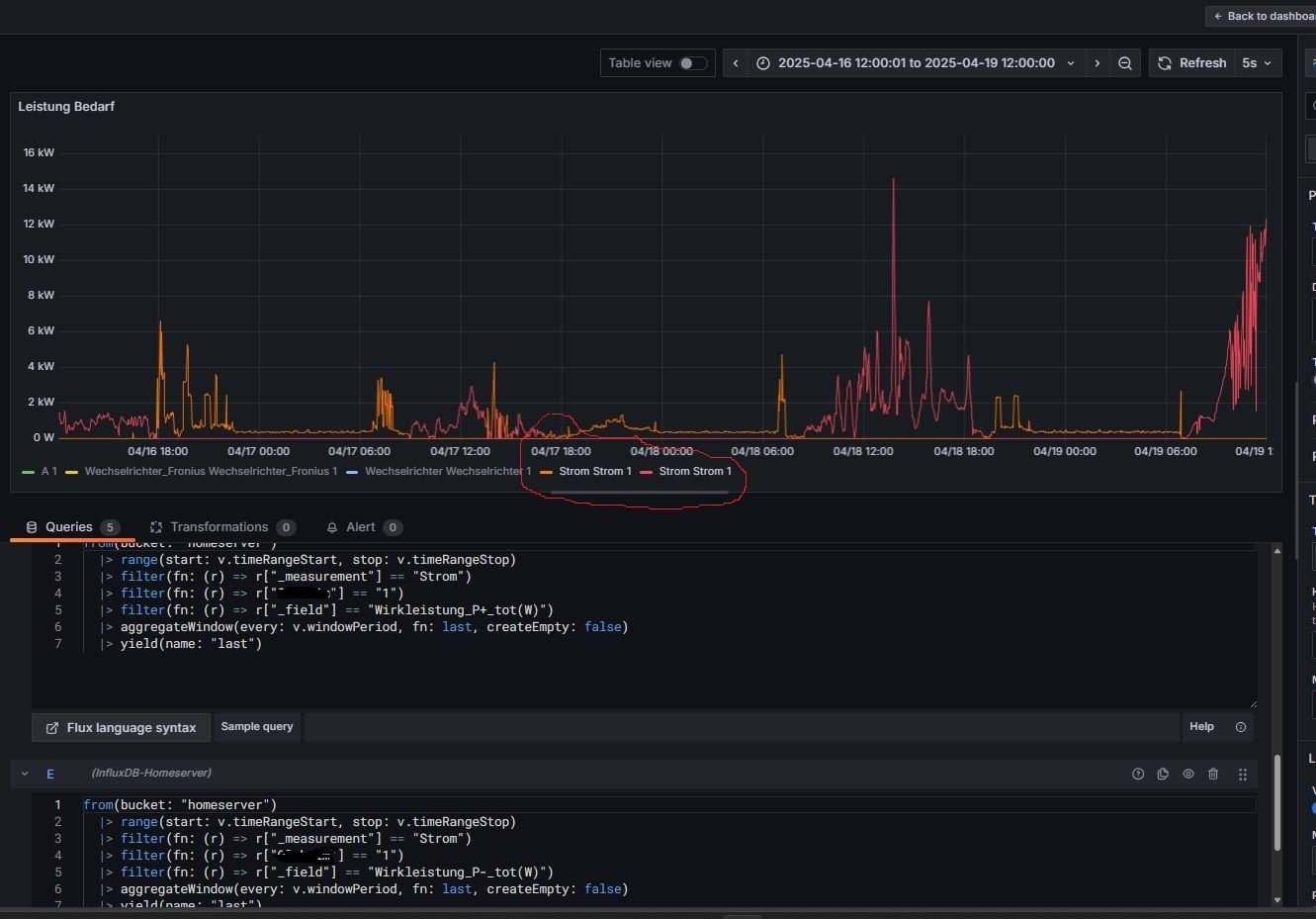Click the Back to dashboard button
This screenshot has width=1316, height=919.
1261,16
